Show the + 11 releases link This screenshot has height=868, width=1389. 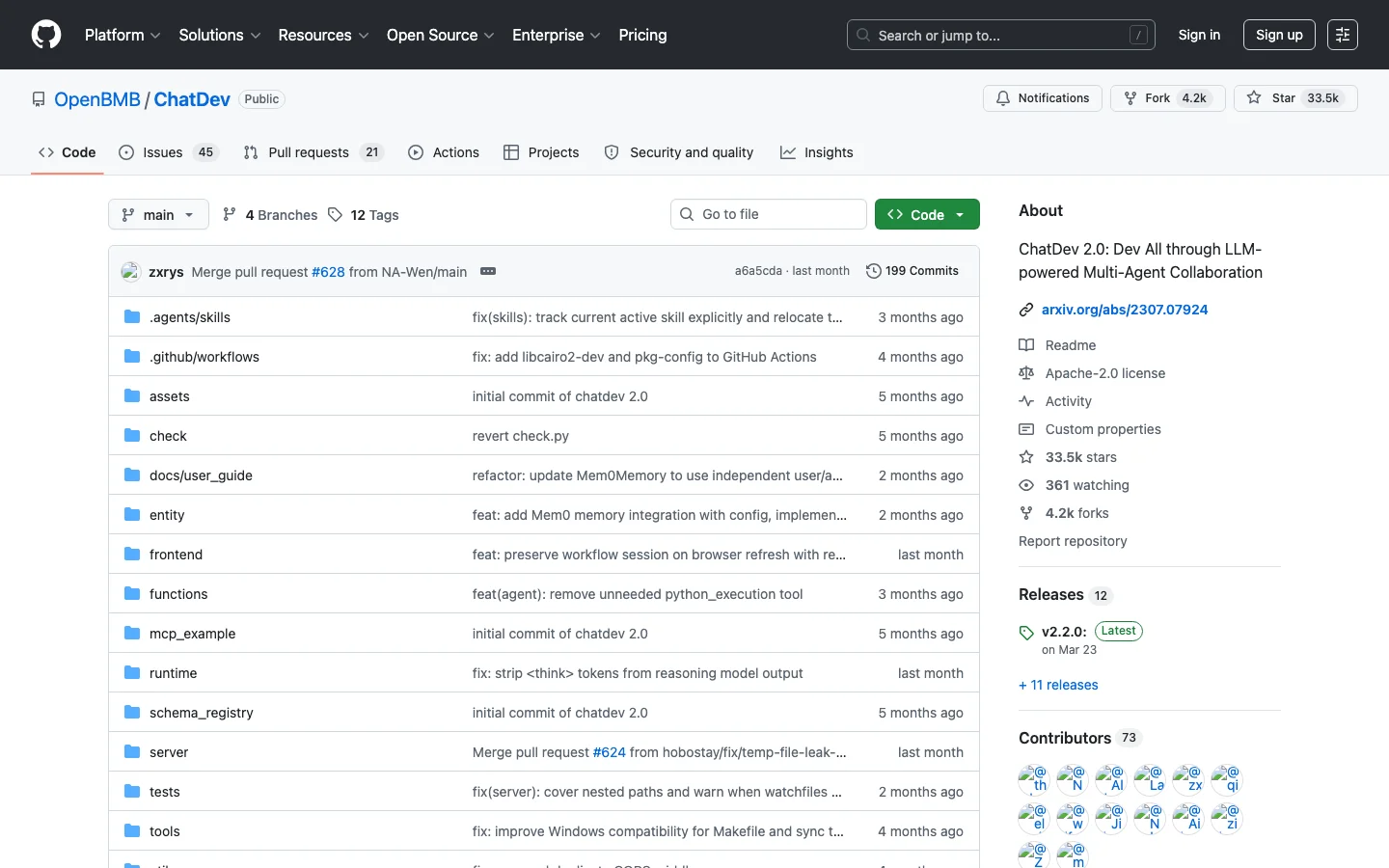click(1058, 685)
